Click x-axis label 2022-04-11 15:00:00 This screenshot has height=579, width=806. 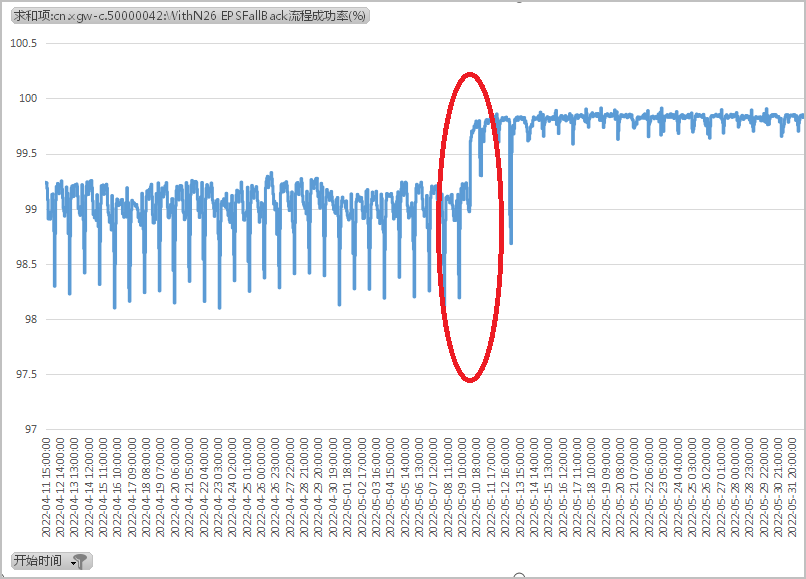coord(46,487)
